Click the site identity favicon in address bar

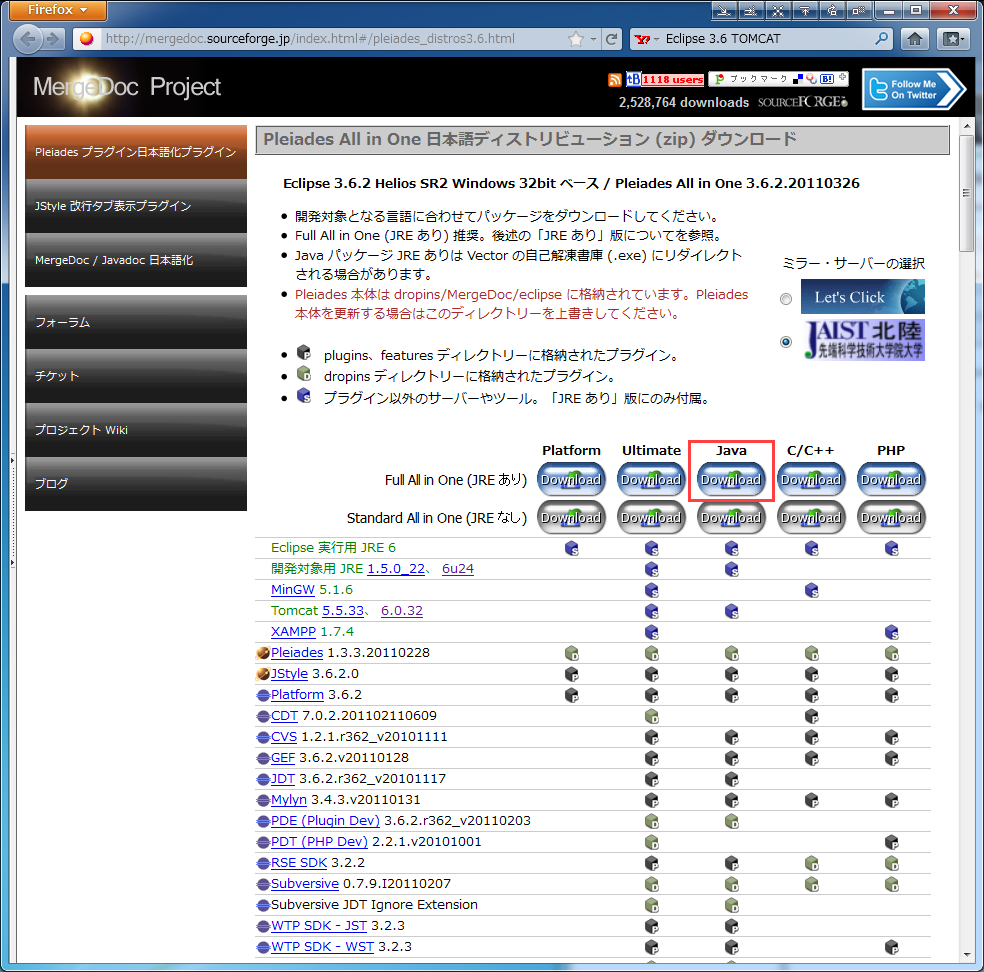pyautogui.click(x=87, y=39)
